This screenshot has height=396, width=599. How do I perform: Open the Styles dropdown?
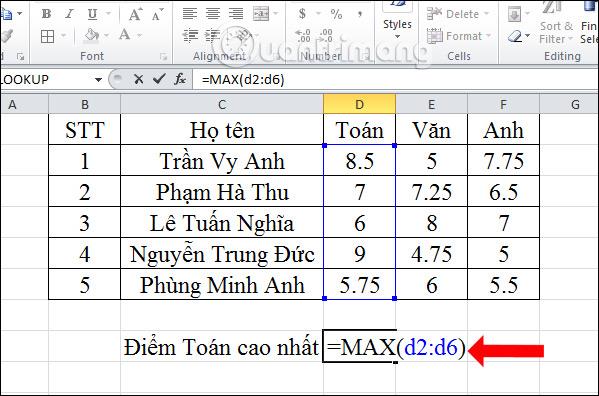coord(397,23)
